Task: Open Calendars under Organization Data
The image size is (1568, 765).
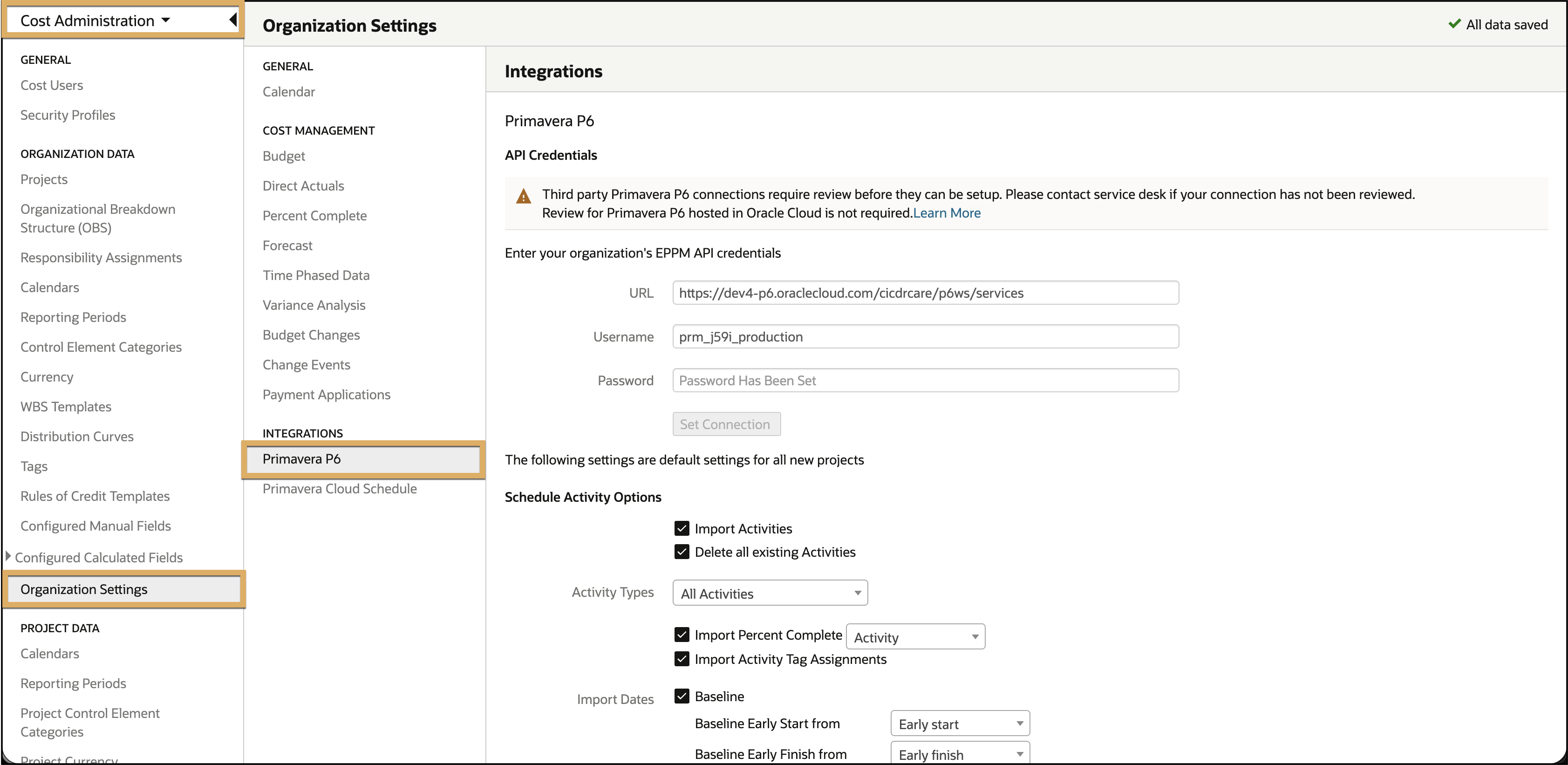Action: pos(50,287)
